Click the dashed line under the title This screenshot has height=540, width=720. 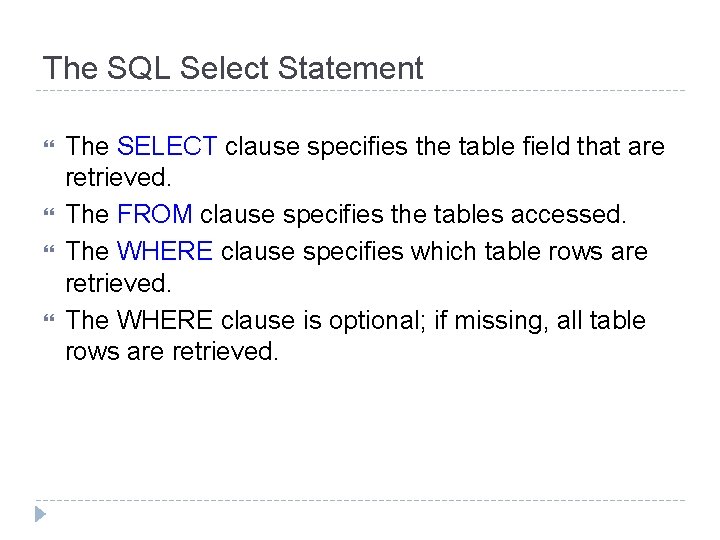pyautogui.click(x=360, y=91)
